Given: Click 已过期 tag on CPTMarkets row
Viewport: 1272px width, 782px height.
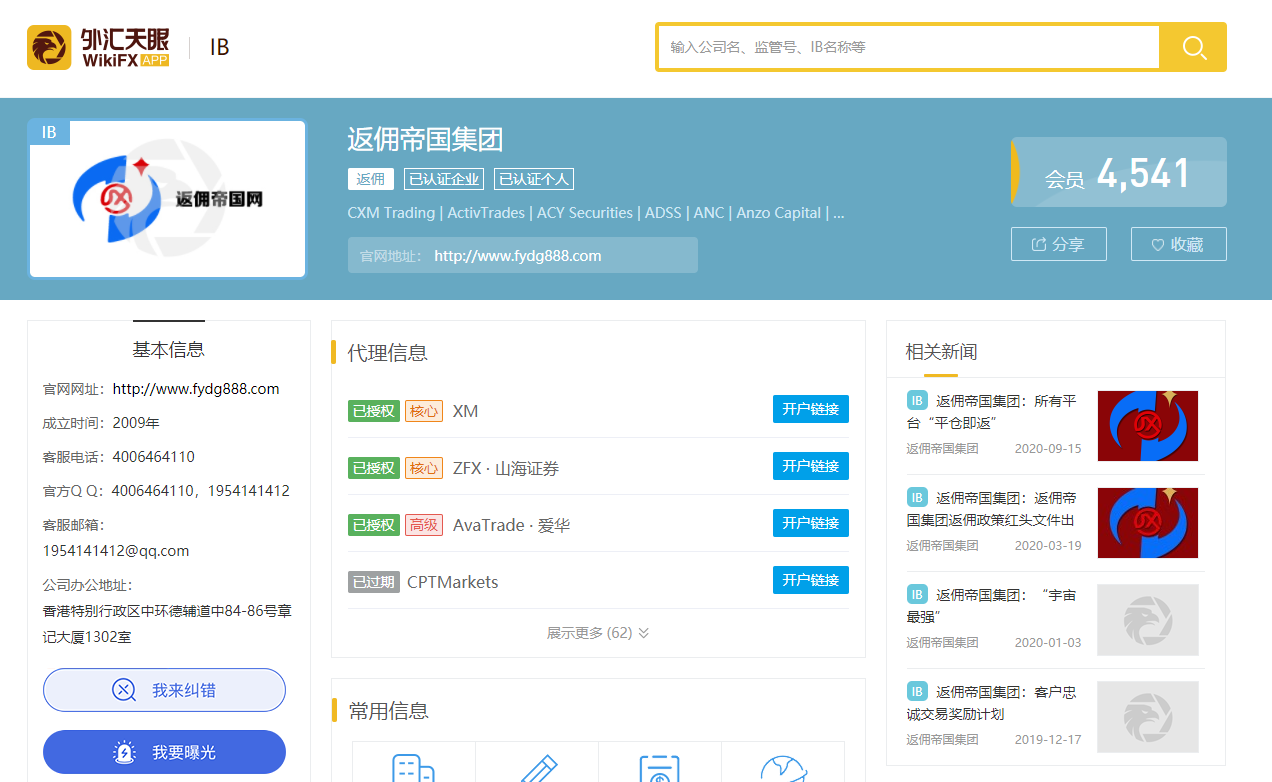Looking at the screenshot, I should click(373, 582).
